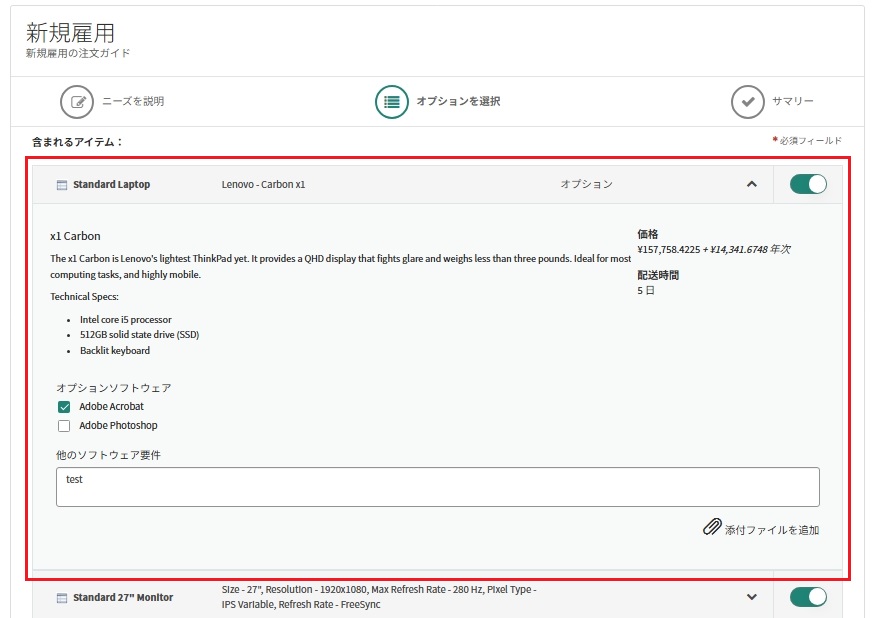Click the Standard Laptop title
This screenshot has width=873, height=618.
click(111, 184)
